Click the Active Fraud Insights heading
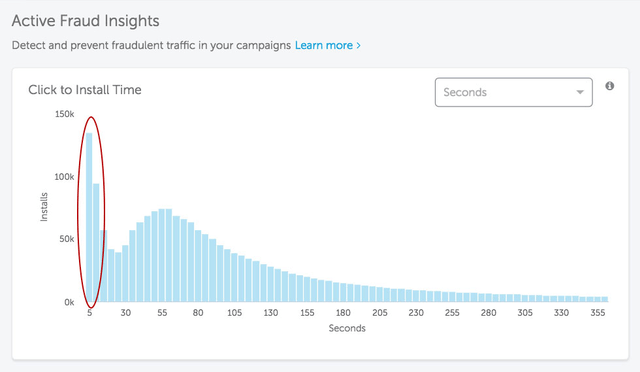 85,21
